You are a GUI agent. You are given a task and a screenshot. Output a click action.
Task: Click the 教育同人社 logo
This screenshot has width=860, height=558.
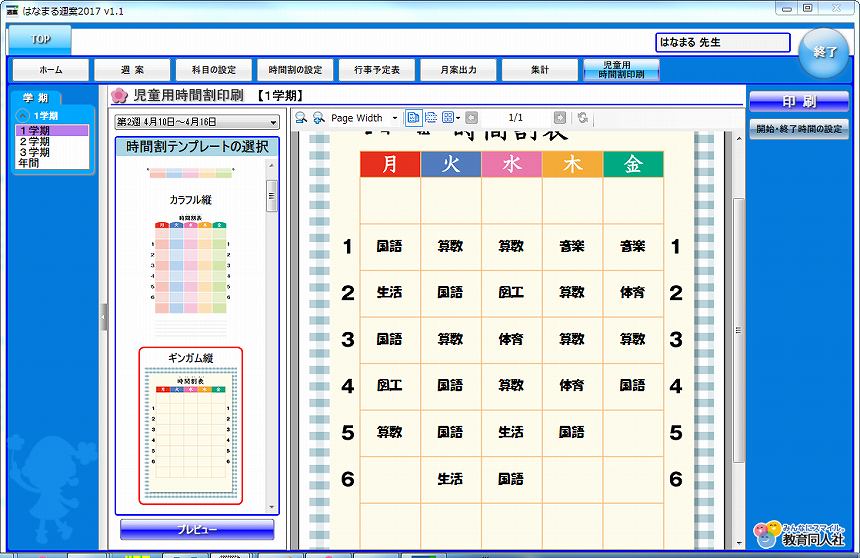click(x=799, y=534)
